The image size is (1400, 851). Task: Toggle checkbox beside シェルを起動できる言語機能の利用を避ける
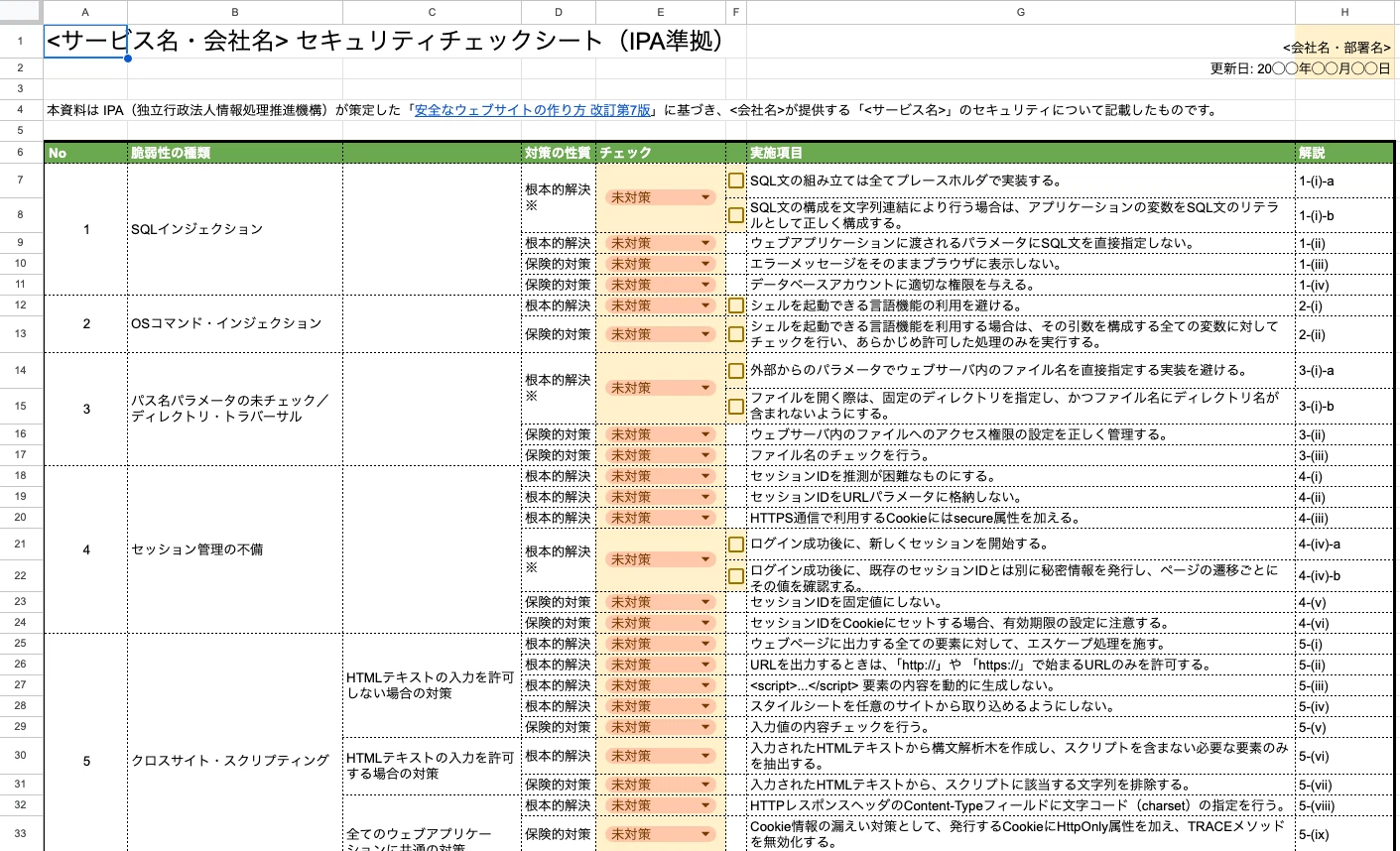pos(736,305)
